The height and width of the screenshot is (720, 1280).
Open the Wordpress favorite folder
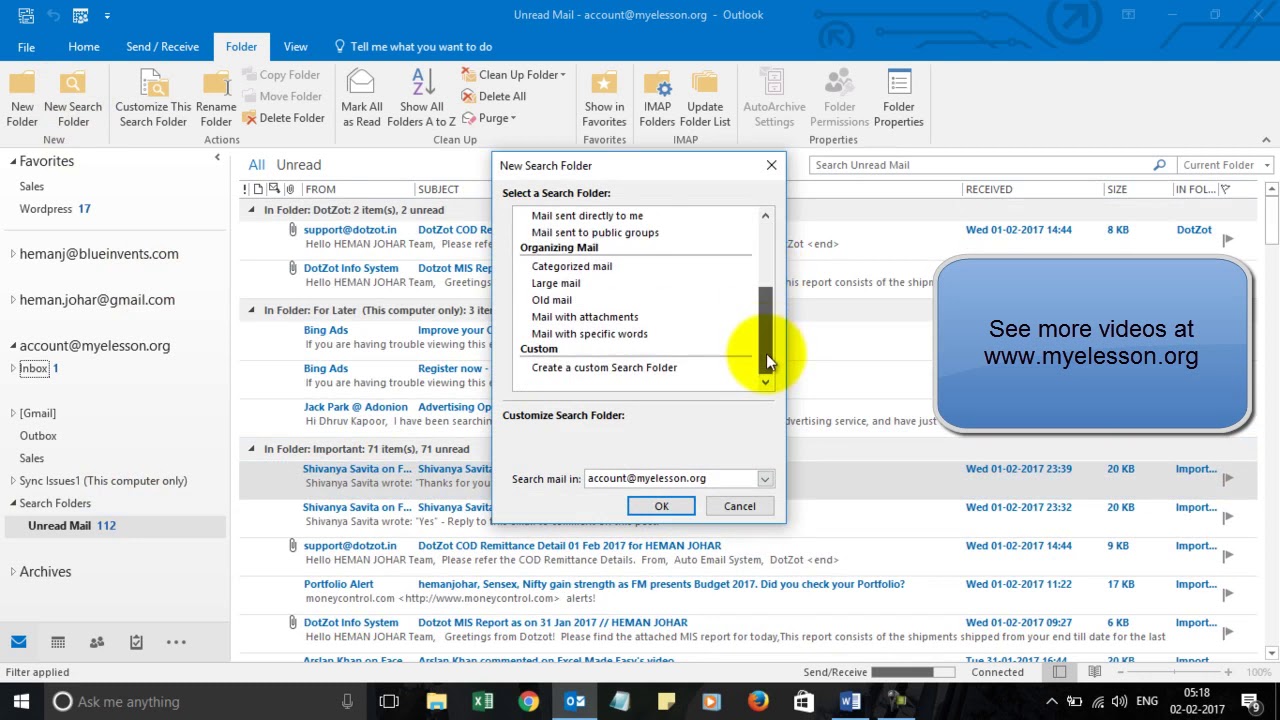[x=55, y=209]
